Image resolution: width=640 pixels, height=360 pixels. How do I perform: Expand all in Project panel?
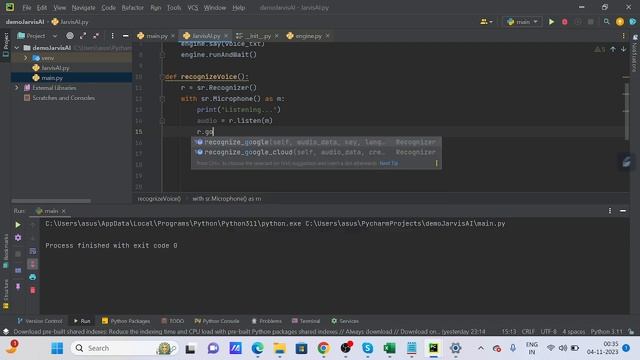point(83,36)
